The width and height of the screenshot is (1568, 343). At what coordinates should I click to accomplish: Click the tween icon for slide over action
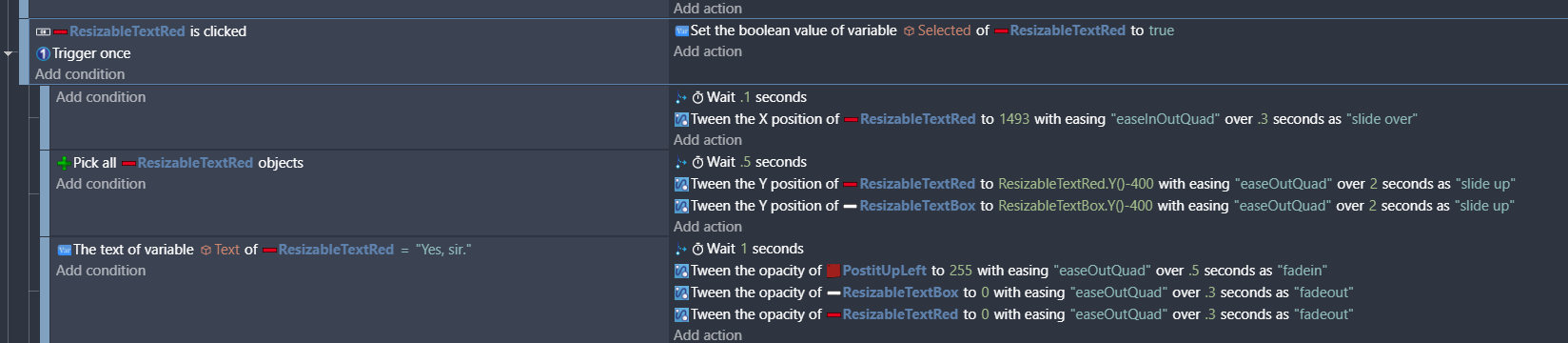[681, 119]
